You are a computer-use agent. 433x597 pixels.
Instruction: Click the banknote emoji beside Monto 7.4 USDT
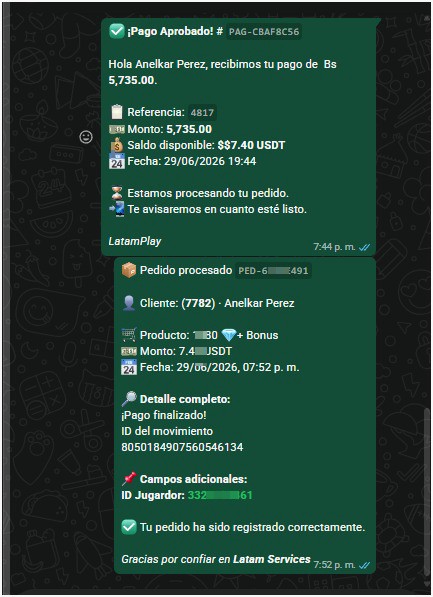(129, 351)
